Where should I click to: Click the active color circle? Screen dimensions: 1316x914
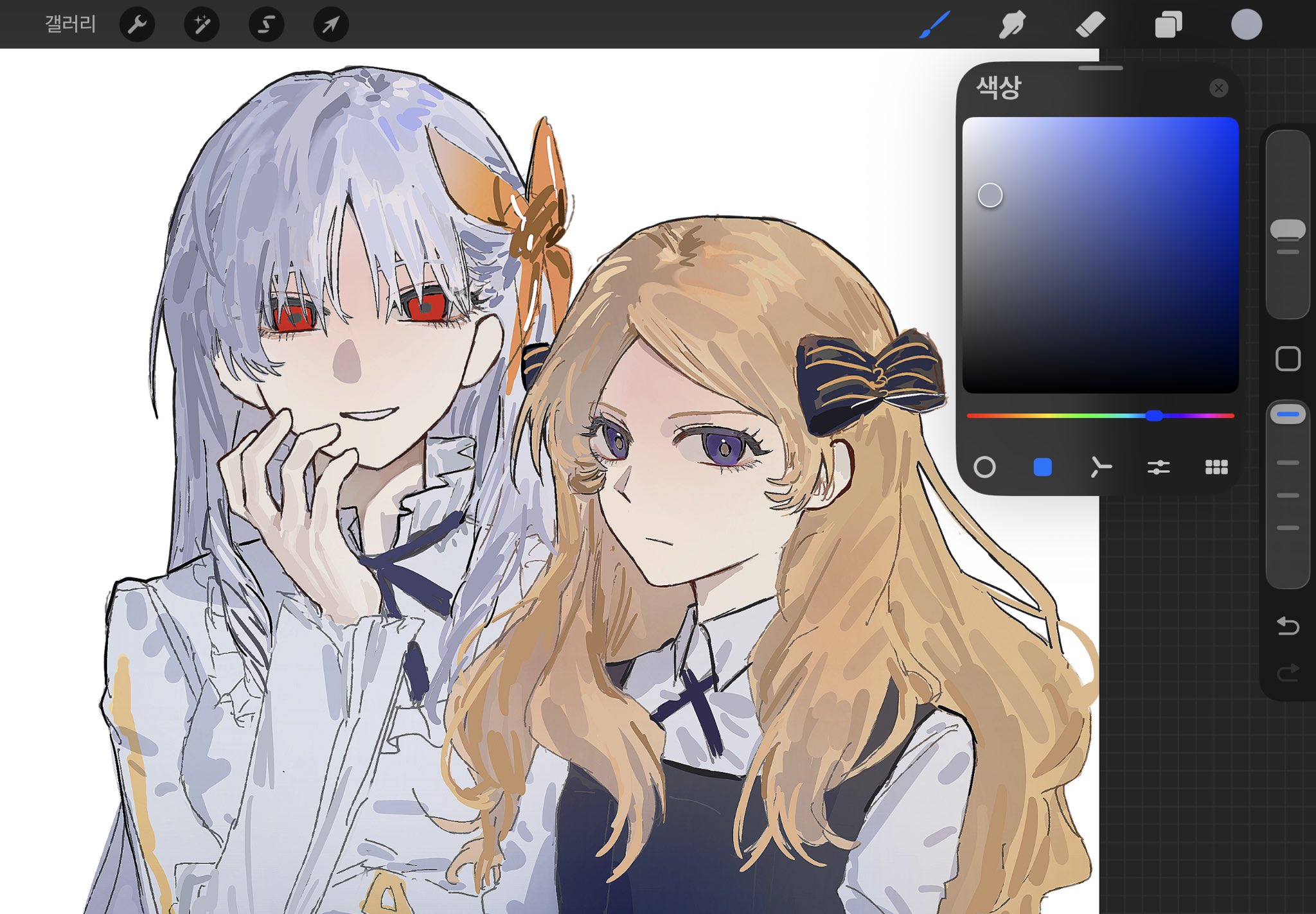(x=1246, y=25)
